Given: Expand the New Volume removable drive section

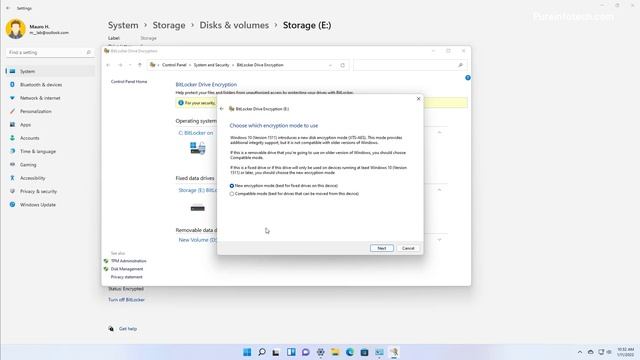Looking at the screenshot, I should 440,240.
